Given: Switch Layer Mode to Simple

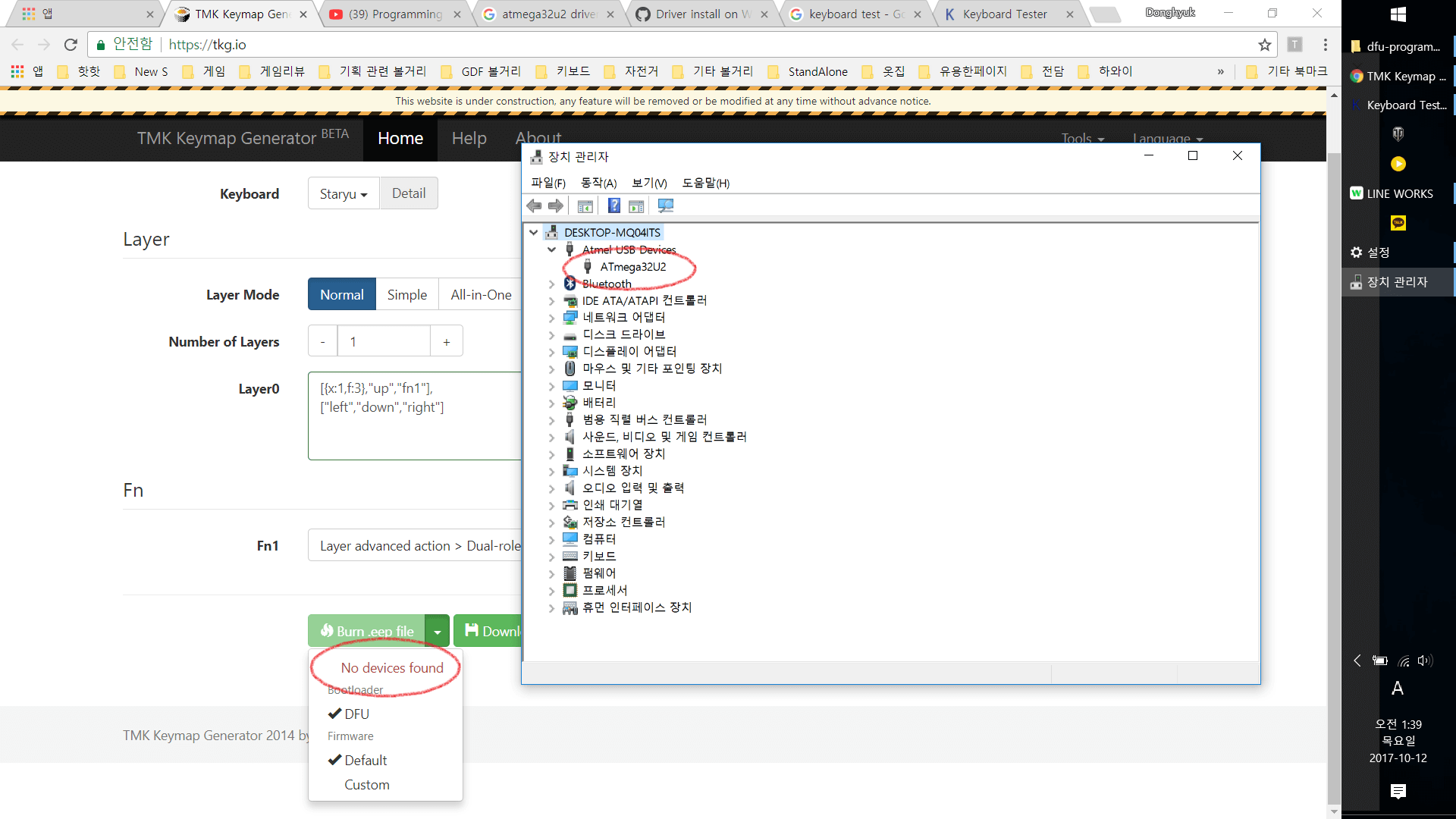Looking at the screenshot, I should coord(407,294).
